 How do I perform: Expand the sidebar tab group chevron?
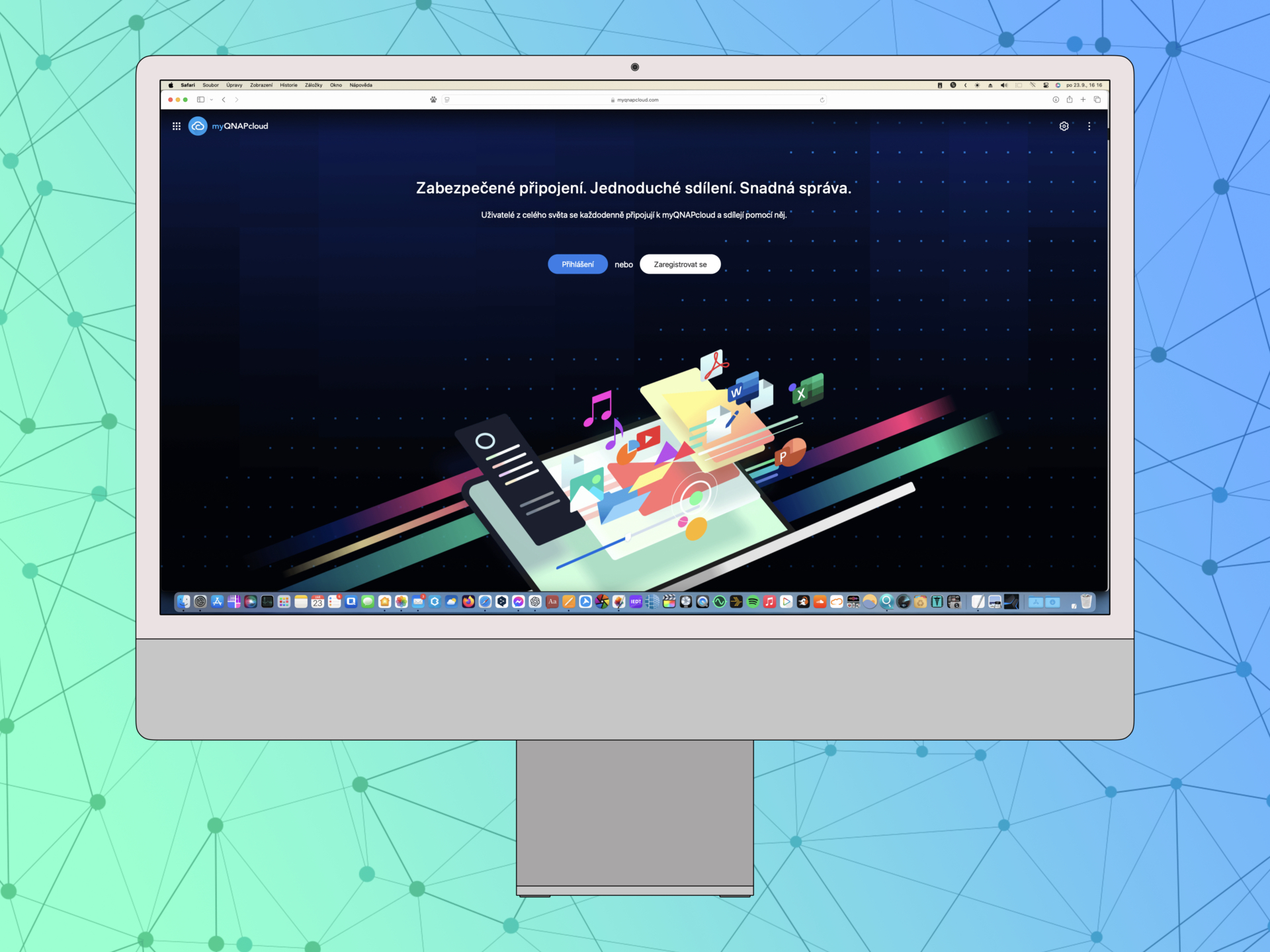(x=211, y=100)
